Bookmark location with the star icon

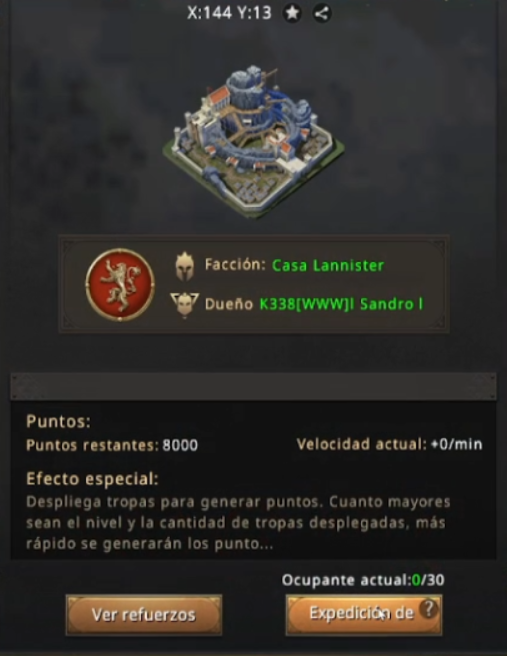click(x=292, y=13)
